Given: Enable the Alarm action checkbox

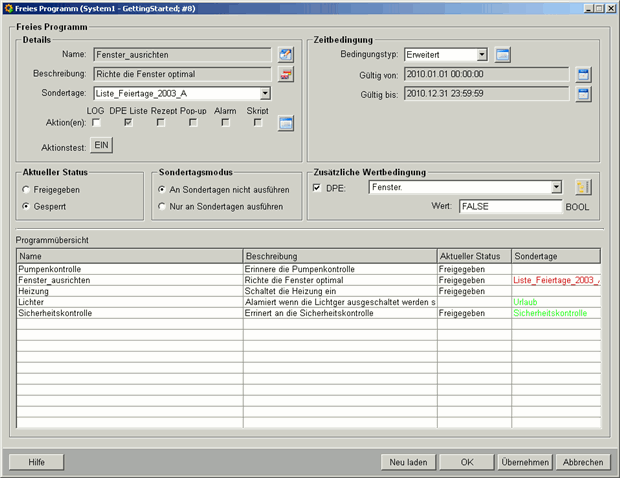Looking at the screenshot, I should pyautogui.click(x=225, y=123).
